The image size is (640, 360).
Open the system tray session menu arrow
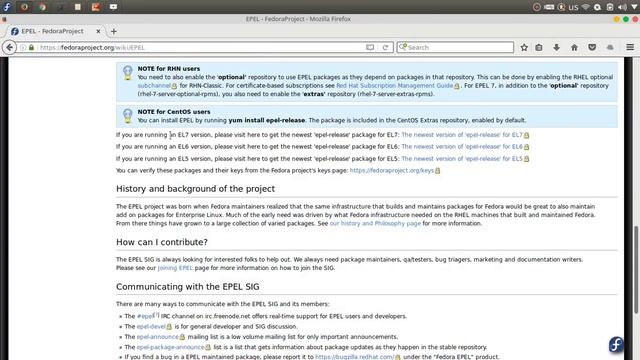(634, 7)
